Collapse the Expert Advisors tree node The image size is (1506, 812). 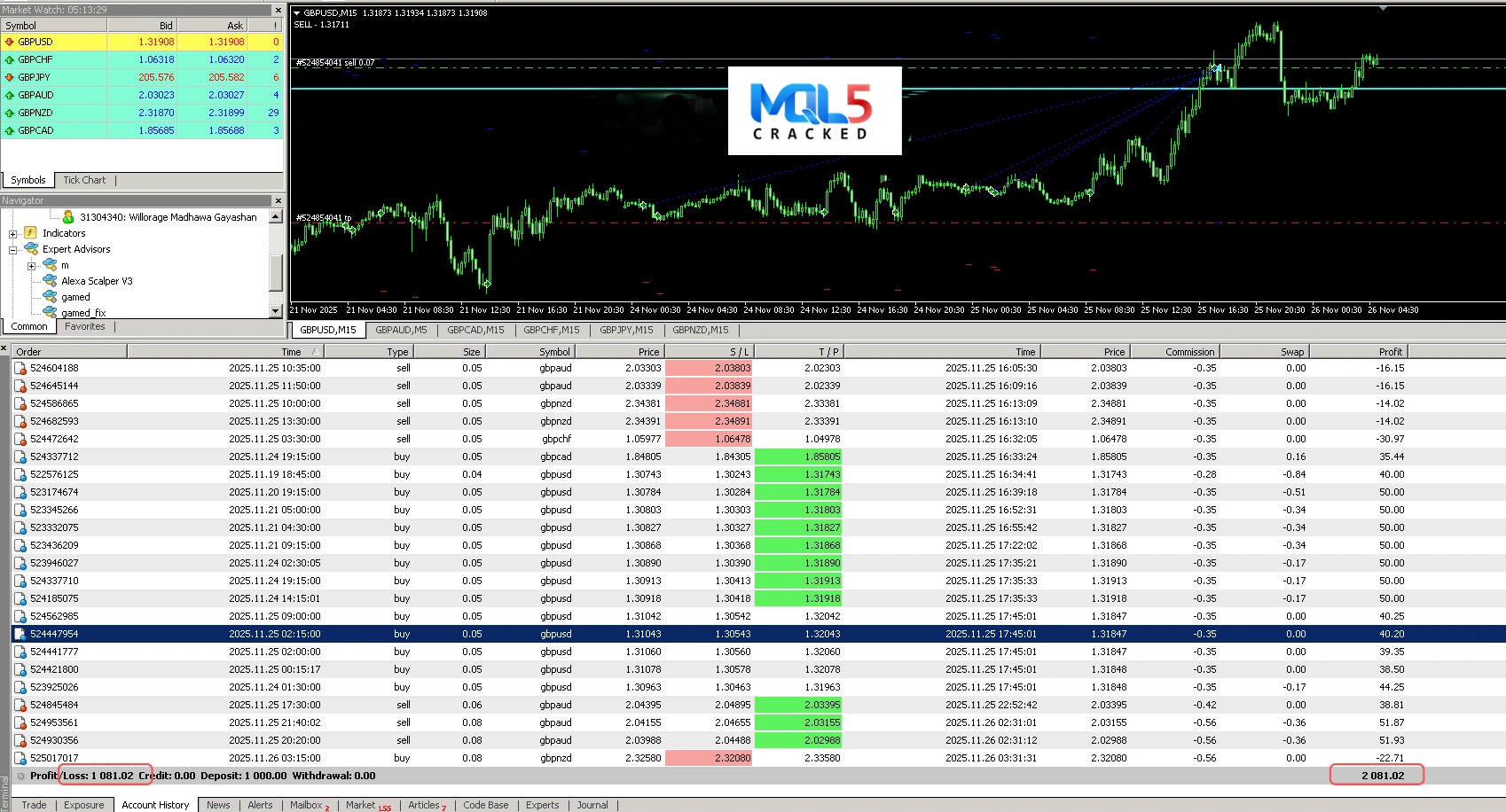click(x=12, y=250)
